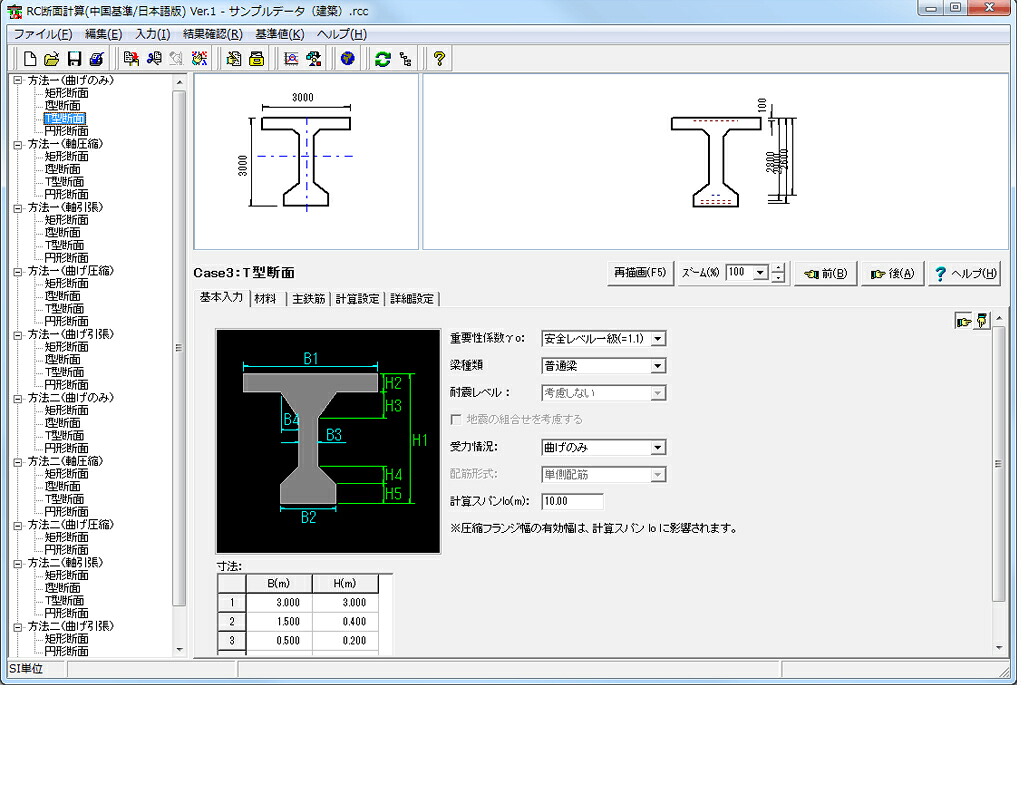The width and height of the screenshot is (1024, 800).
Task: Collapse the 方法二(軸圧縮) tree node
Action: tap(18, 461)
